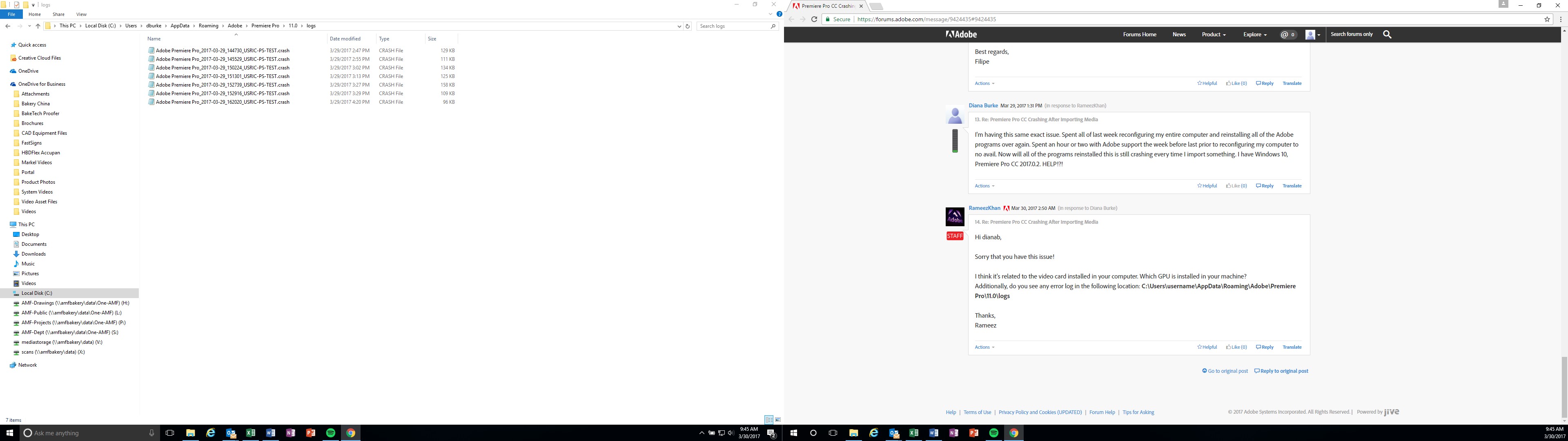
Task: Open Excel from the left taskbar
Action: point(250,433)
